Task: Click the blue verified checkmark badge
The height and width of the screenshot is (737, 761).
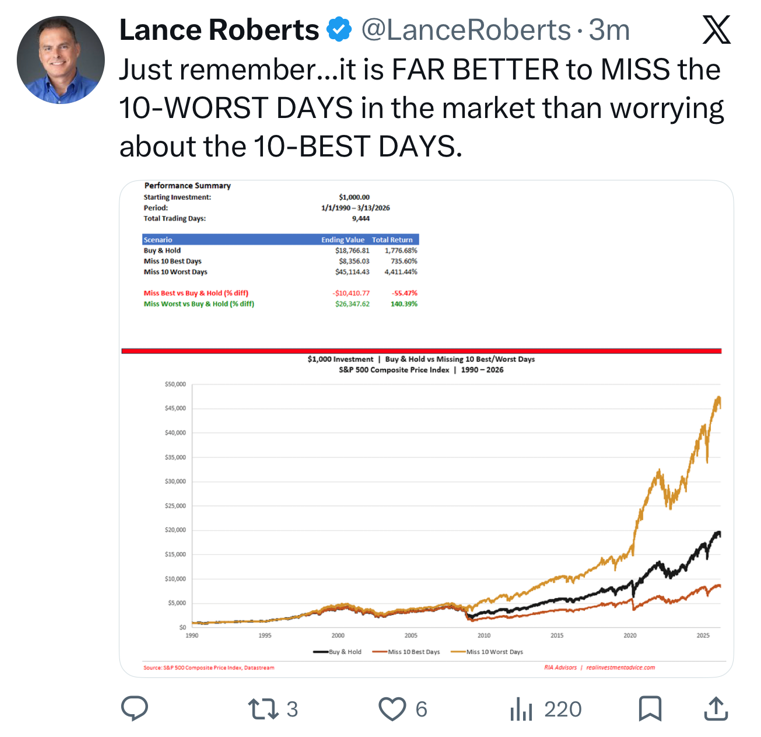Action: 340,31
